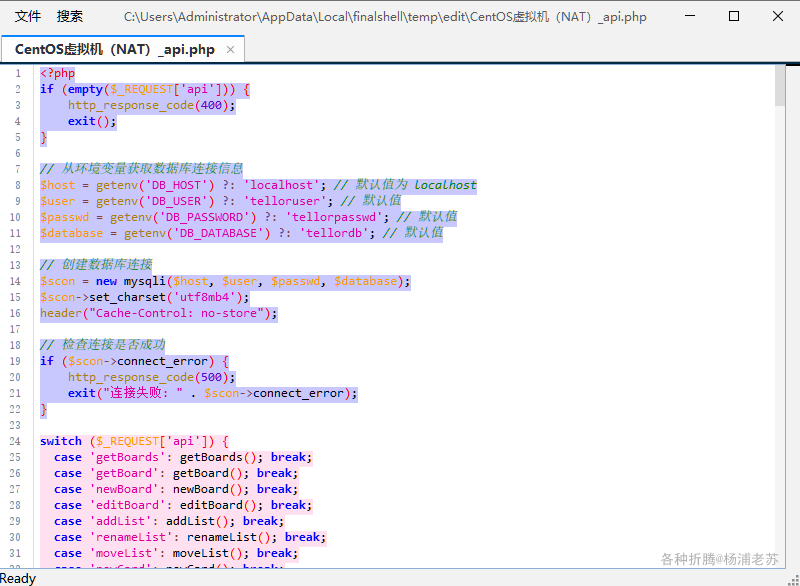Click '$database' variable on line 11

71,233
